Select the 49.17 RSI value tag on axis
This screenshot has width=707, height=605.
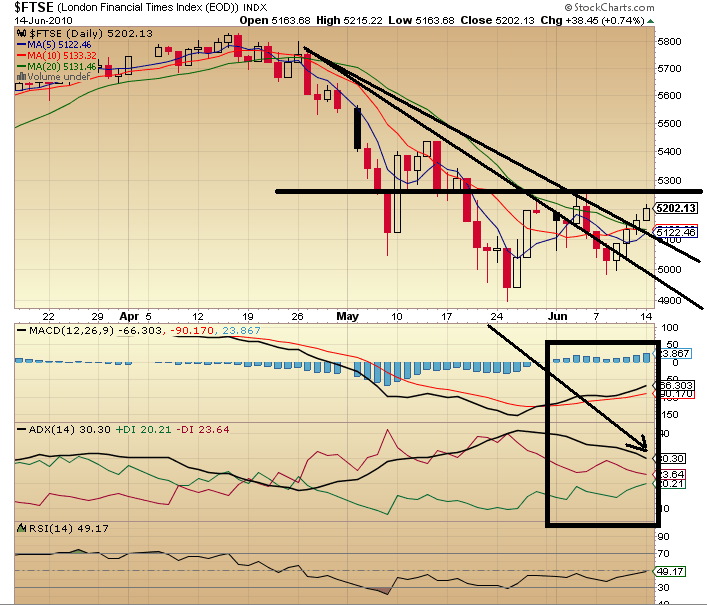click(672, 572)
